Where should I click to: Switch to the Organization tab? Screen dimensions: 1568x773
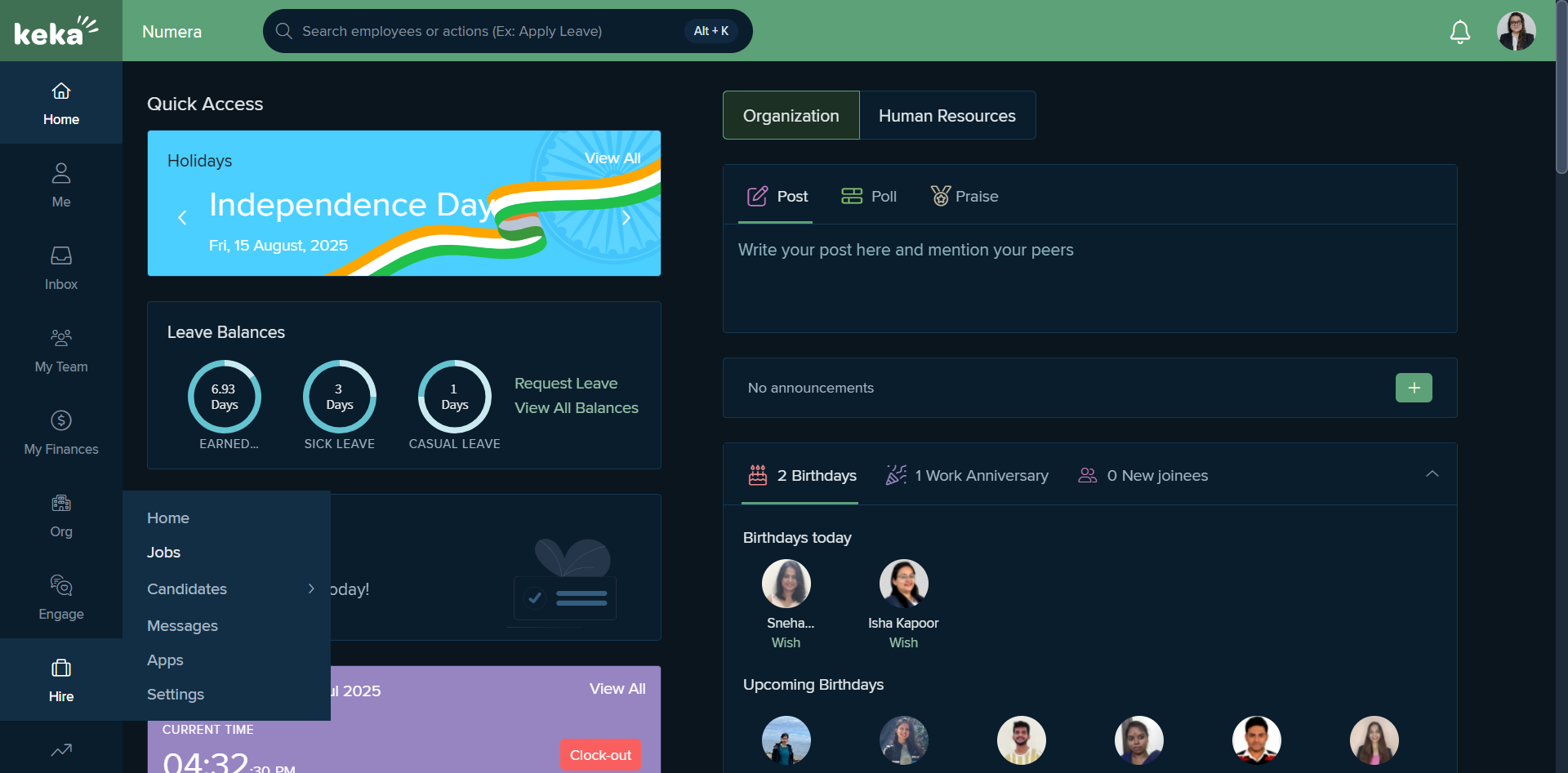pos(791,115)
